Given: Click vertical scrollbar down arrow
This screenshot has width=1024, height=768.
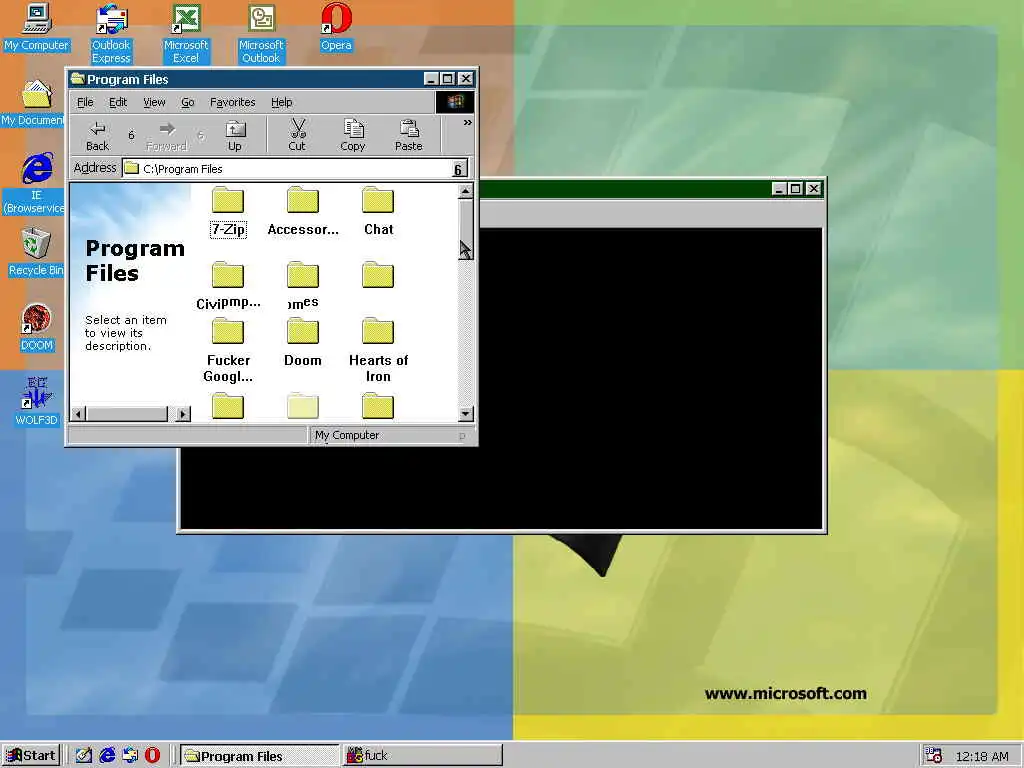Looking at the screenshot, I should click(x=466, y=413).
